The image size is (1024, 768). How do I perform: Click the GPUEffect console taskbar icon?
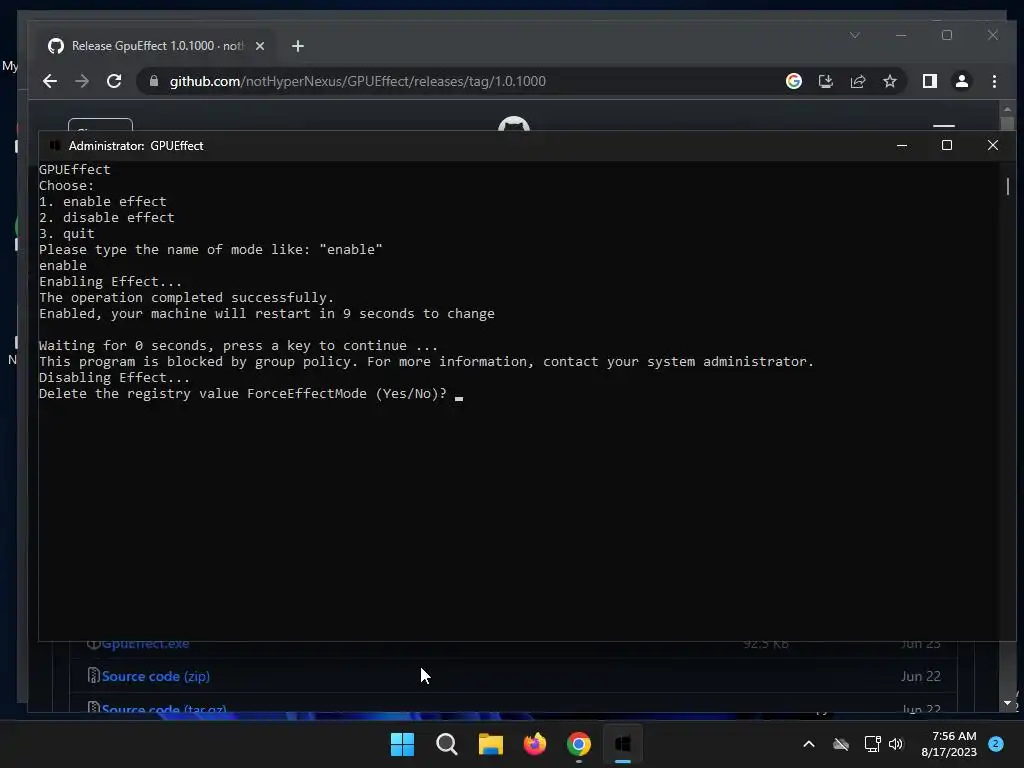(622, 744)
